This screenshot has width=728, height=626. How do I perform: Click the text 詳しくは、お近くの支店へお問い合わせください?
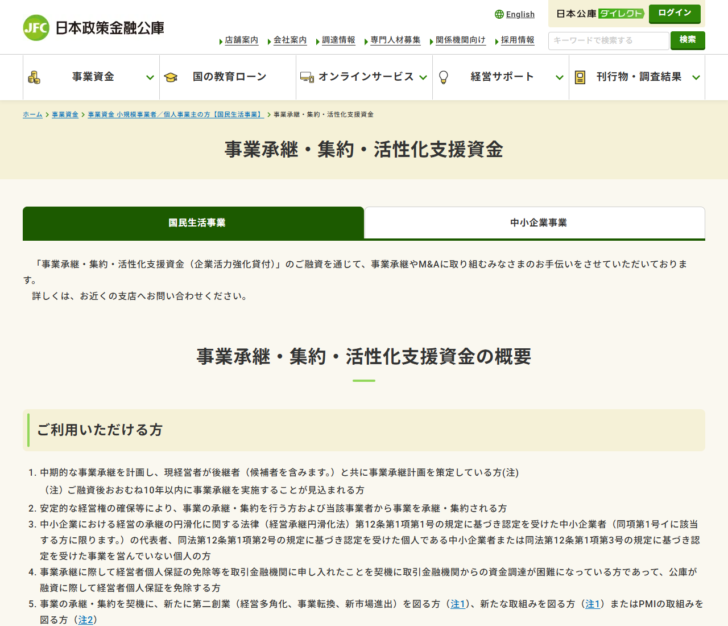pyautogui.click(x=140, y=296)
